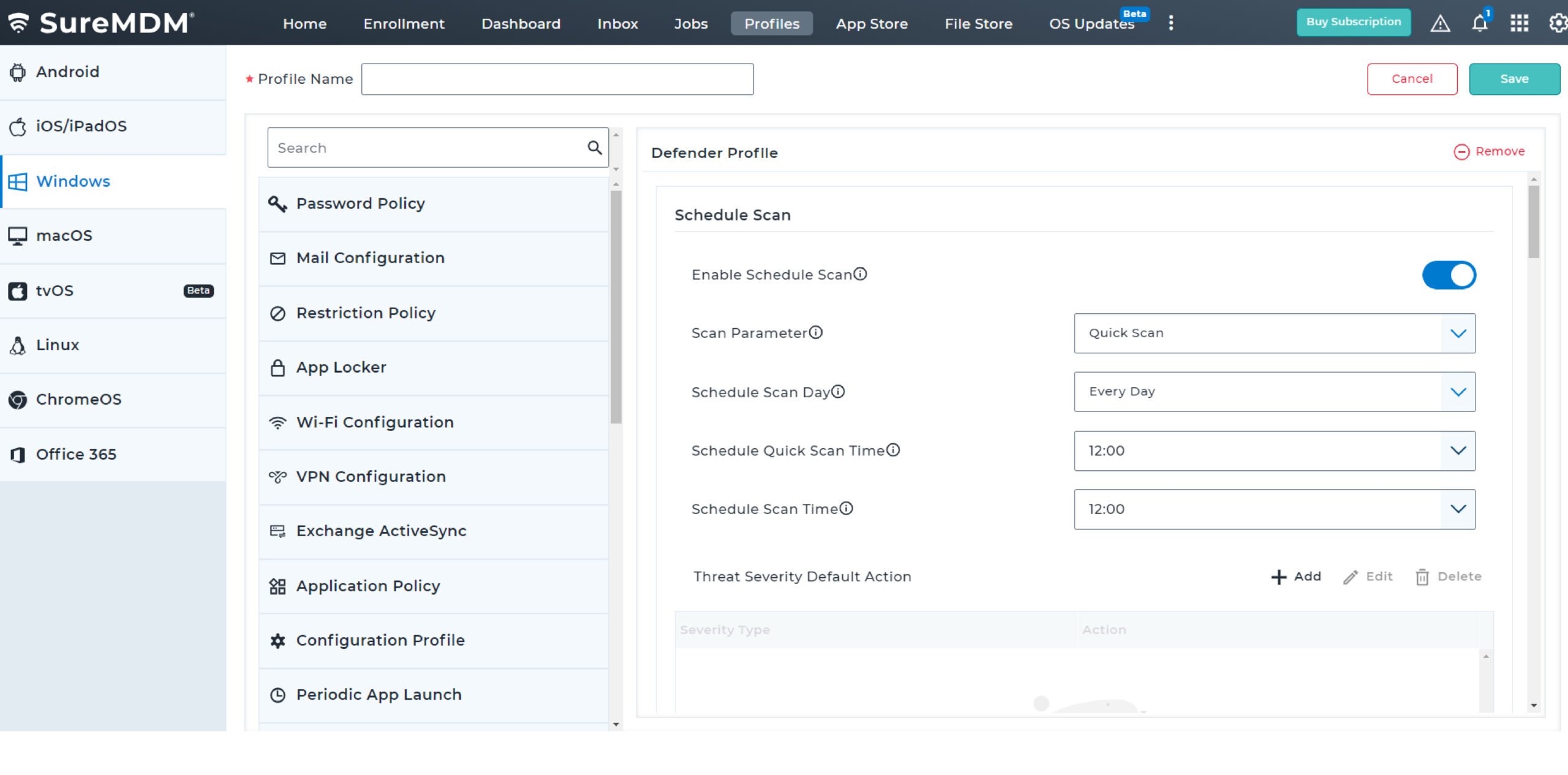1568x775 pixels.
Task: Open the File Store tab
Action: click(x=978, y=23)
